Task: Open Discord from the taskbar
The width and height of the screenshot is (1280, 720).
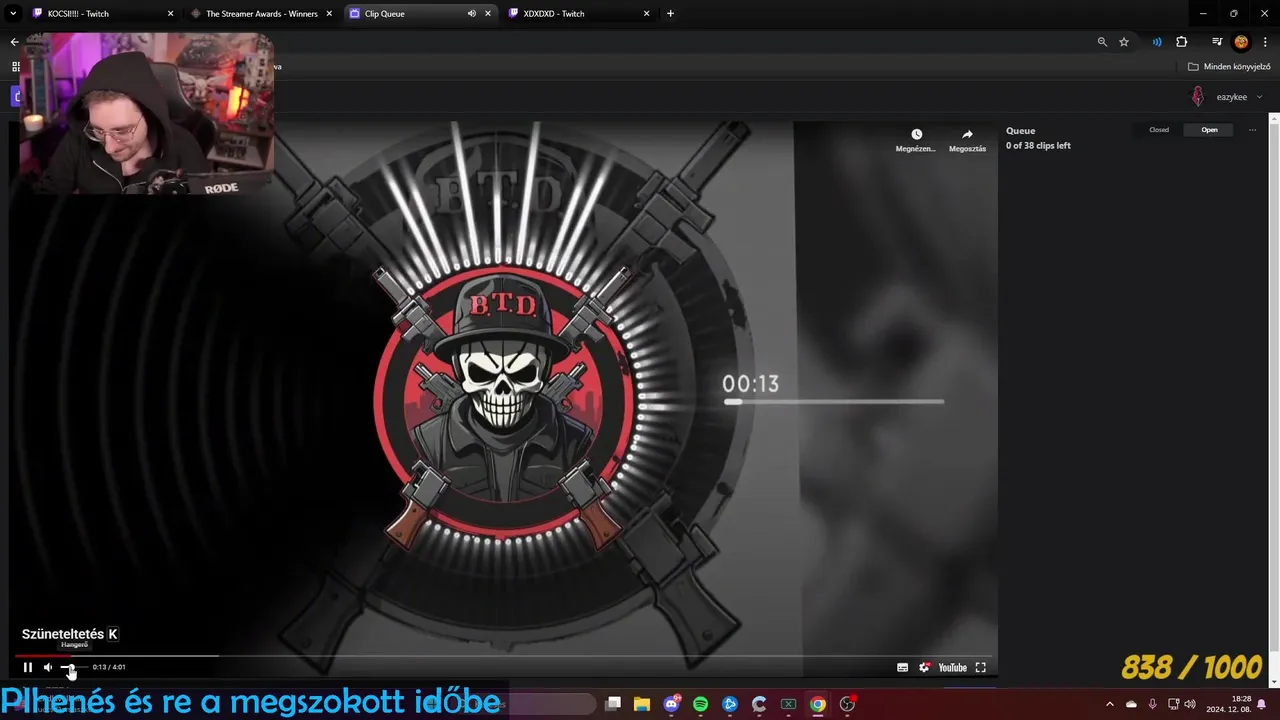Action: click(672, 704)
